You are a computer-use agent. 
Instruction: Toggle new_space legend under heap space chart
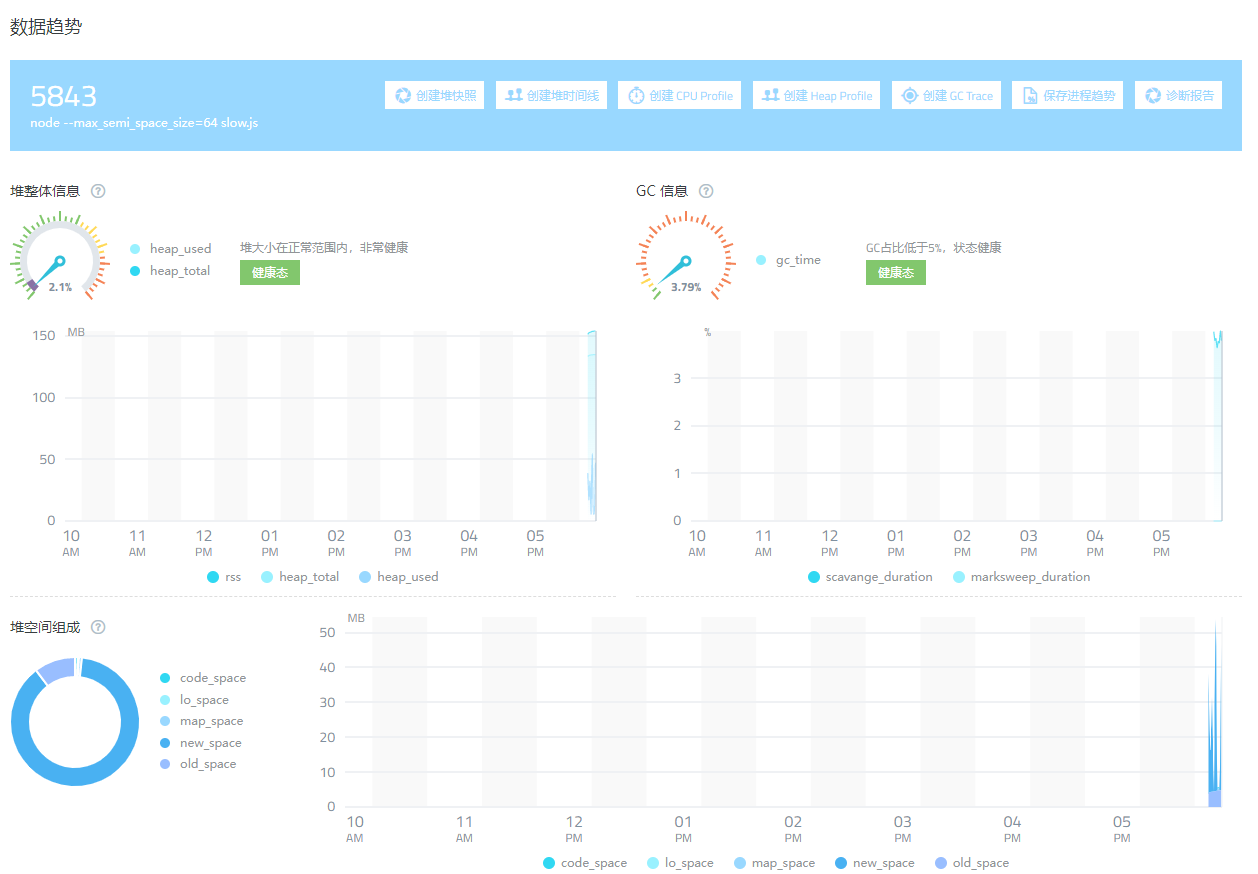(873, 863)
